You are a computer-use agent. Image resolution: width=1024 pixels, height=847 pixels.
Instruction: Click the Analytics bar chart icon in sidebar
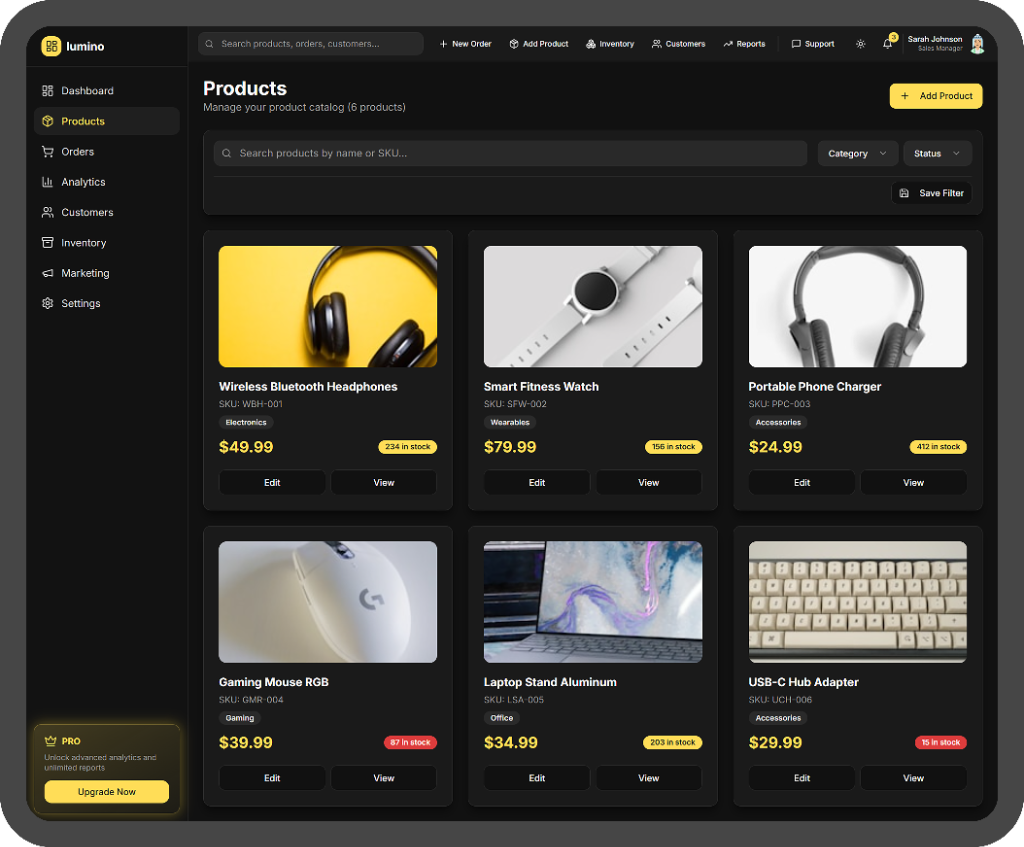click(47, 182)
